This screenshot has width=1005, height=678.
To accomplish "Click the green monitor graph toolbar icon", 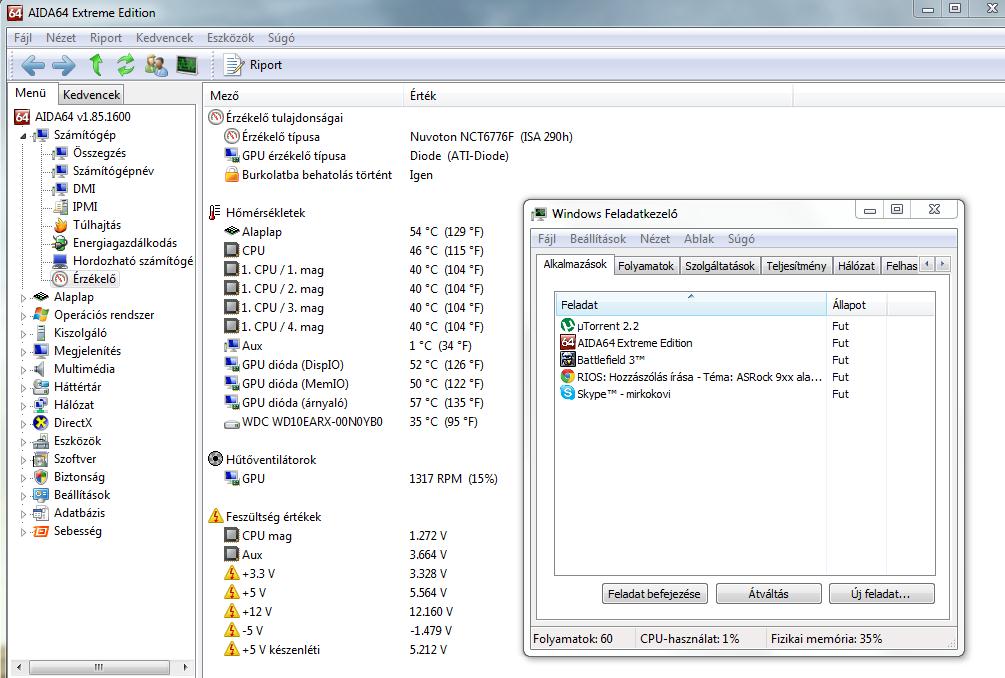I will [x=187, y=65].
